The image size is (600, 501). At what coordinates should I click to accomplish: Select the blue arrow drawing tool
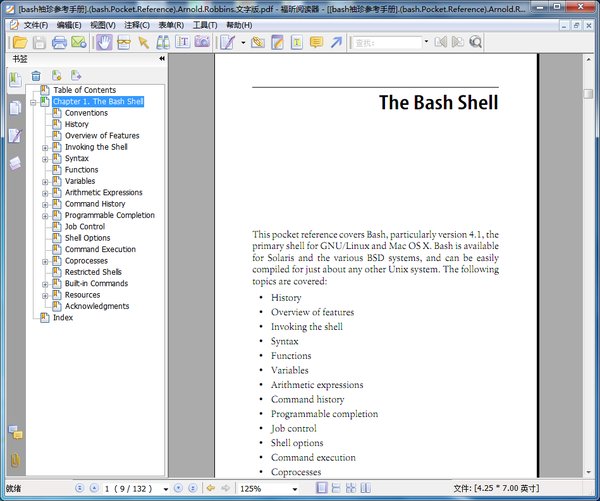click(336, 42)
